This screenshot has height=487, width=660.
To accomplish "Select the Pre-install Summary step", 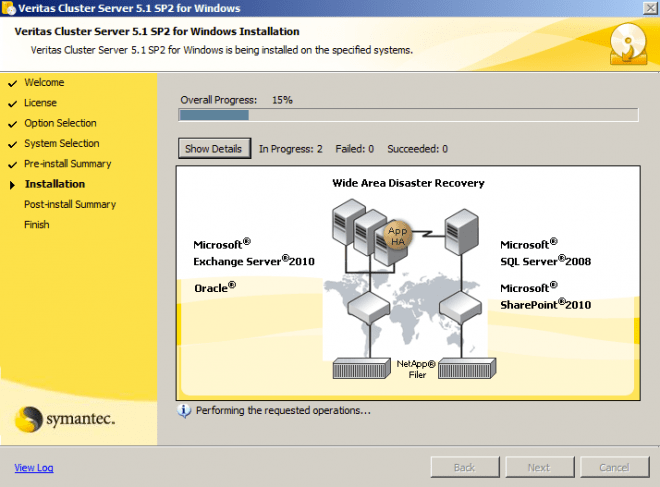I will (68, 164).
